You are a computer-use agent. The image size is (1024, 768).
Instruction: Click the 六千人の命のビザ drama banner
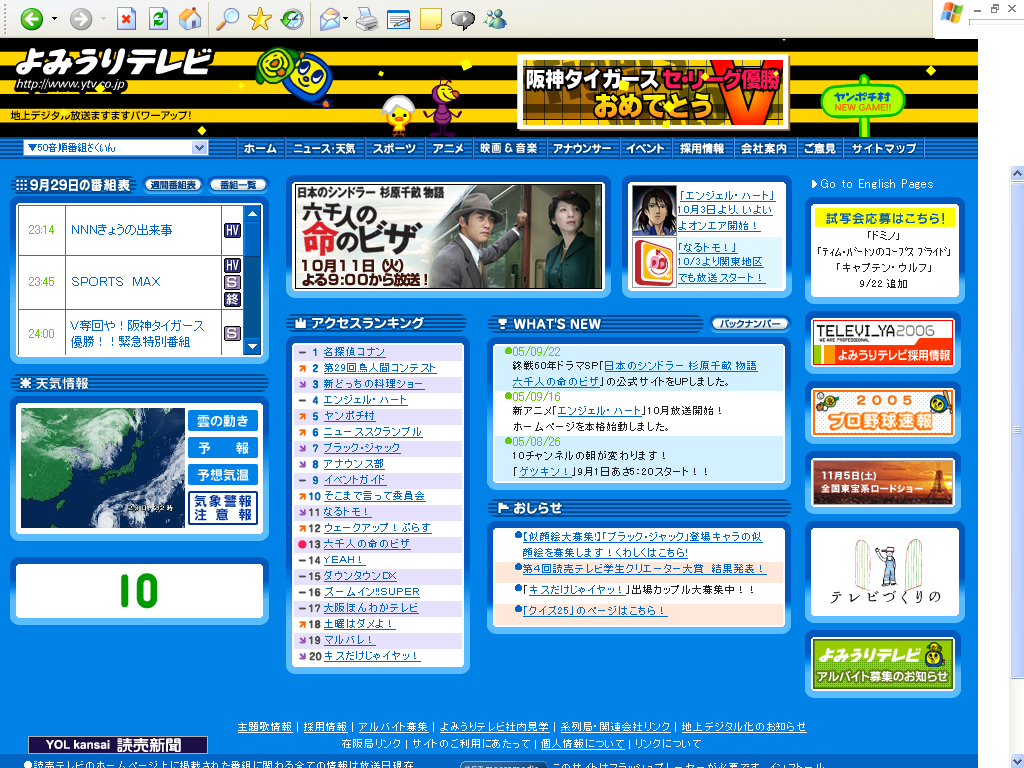tap(448, 236)
